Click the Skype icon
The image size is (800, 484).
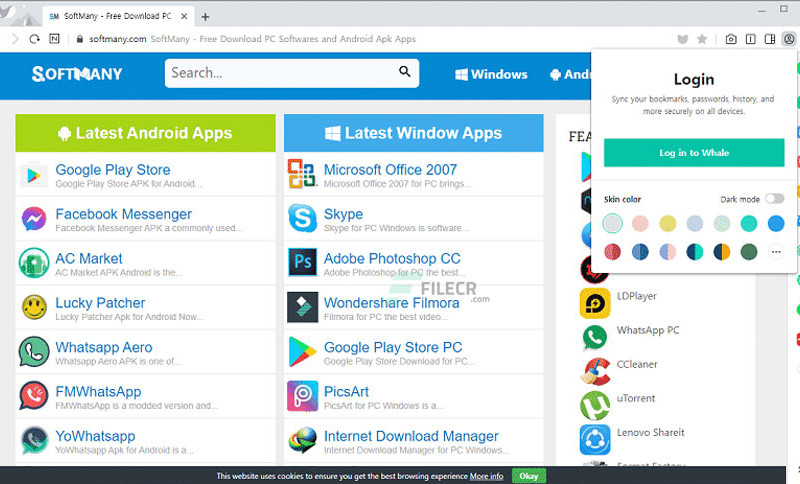[302, 218]
